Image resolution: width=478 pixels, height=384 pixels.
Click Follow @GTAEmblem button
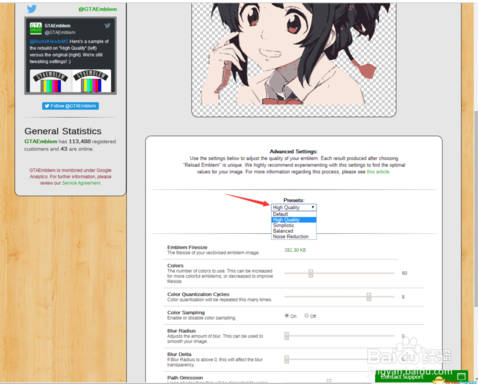click(70, 106)
